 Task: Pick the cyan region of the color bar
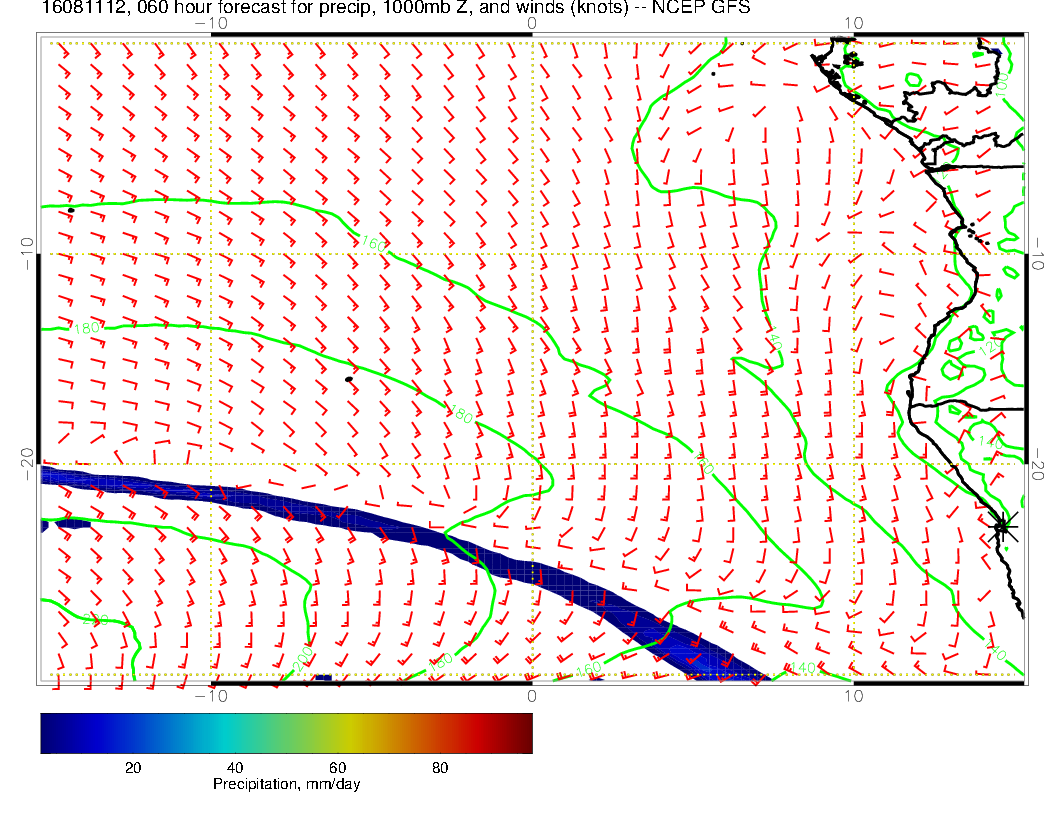(x=210, y=732)
